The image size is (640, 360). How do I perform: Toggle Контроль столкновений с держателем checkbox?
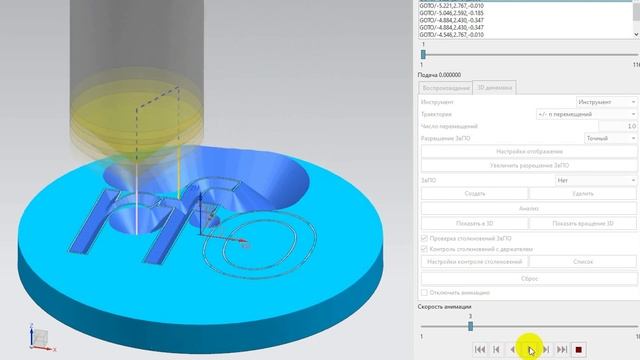coord(424,249)
